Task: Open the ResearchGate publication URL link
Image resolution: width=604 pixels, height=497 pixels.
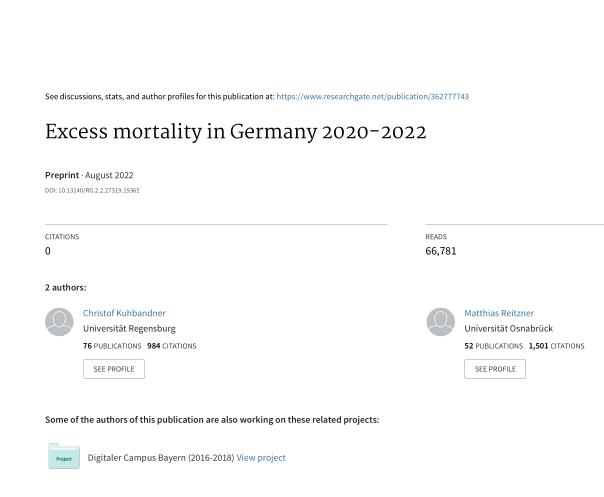Action: [x=372, y=96]
